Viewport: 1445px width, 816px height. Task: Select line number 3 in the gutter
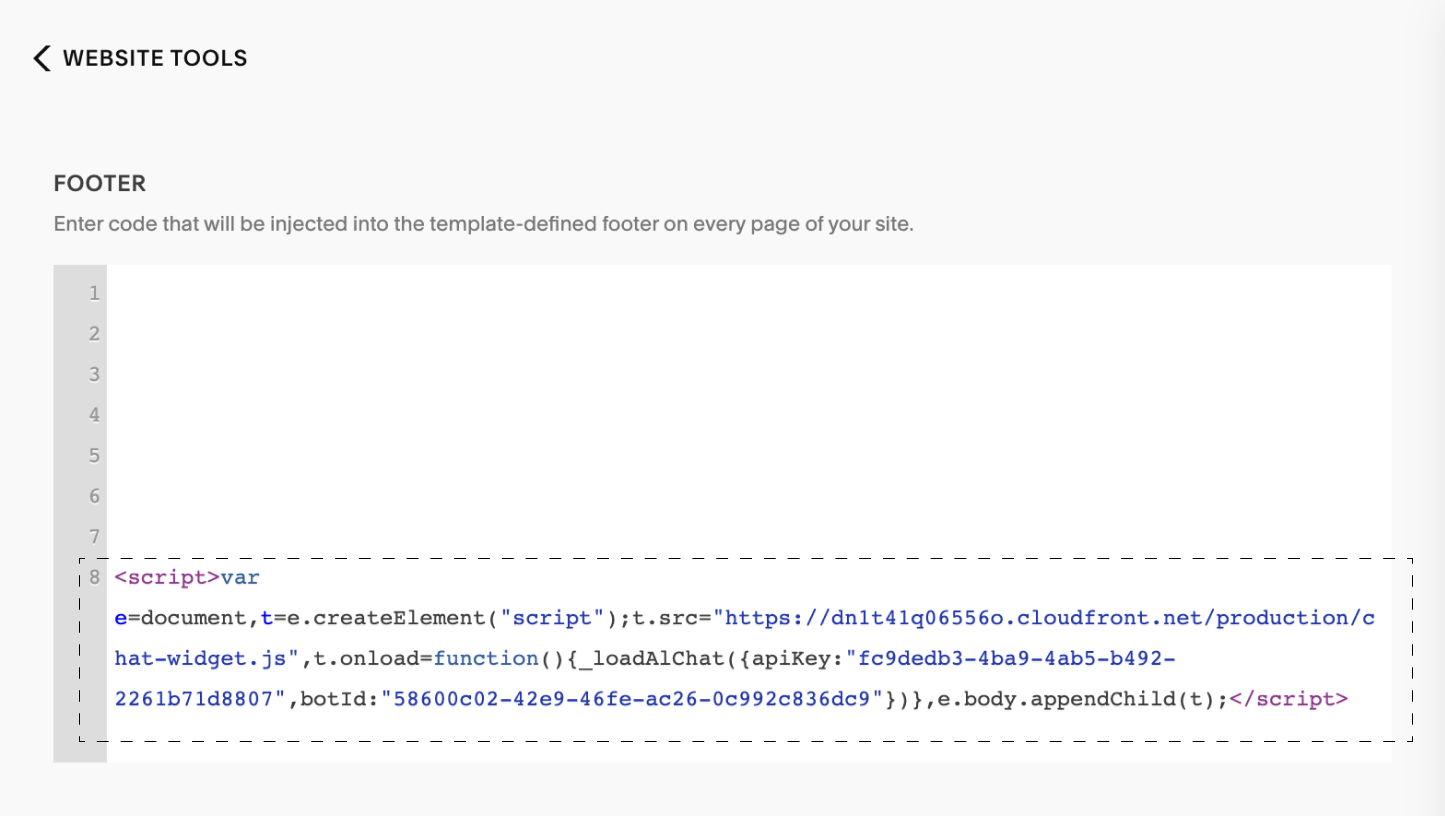(95, 374)
